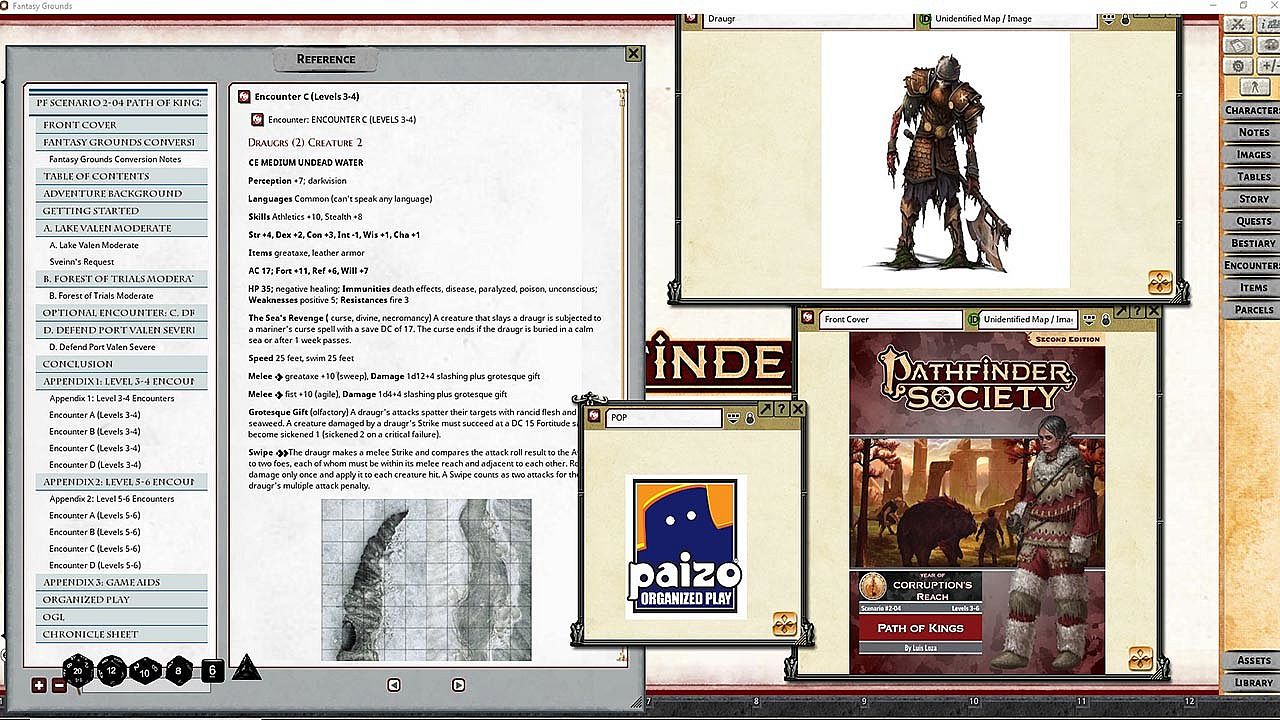Click the encounter map thumbnail
The width and height of the screenshot is (1280, 720).
426,580
